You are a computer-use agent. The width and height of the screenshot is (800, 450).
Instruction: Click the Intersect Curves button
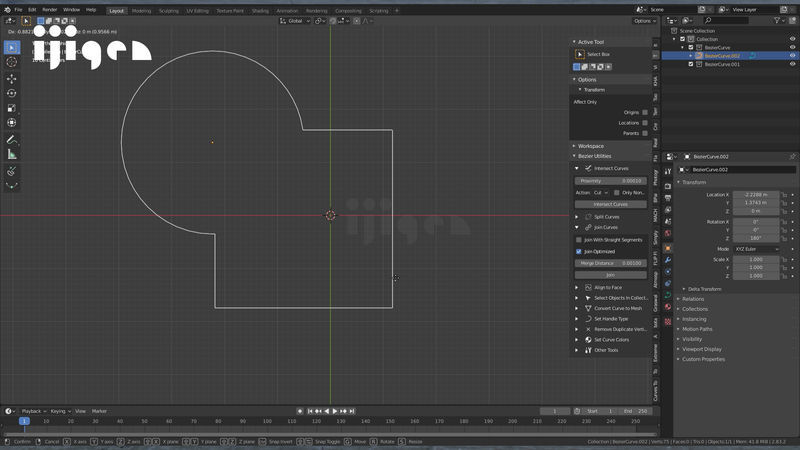click(611, 204)
